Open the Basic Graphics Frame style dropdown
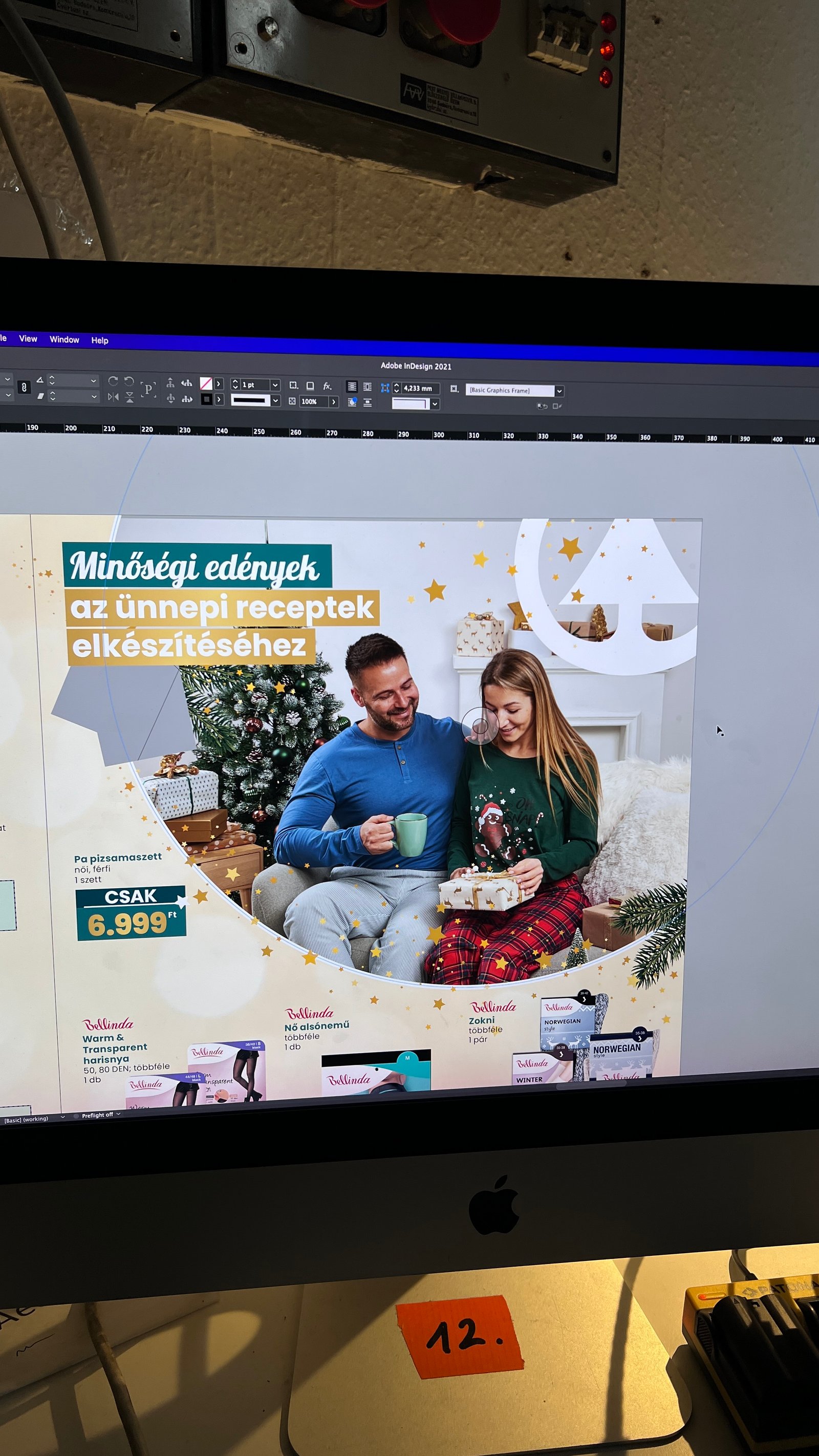 point(559,391)
